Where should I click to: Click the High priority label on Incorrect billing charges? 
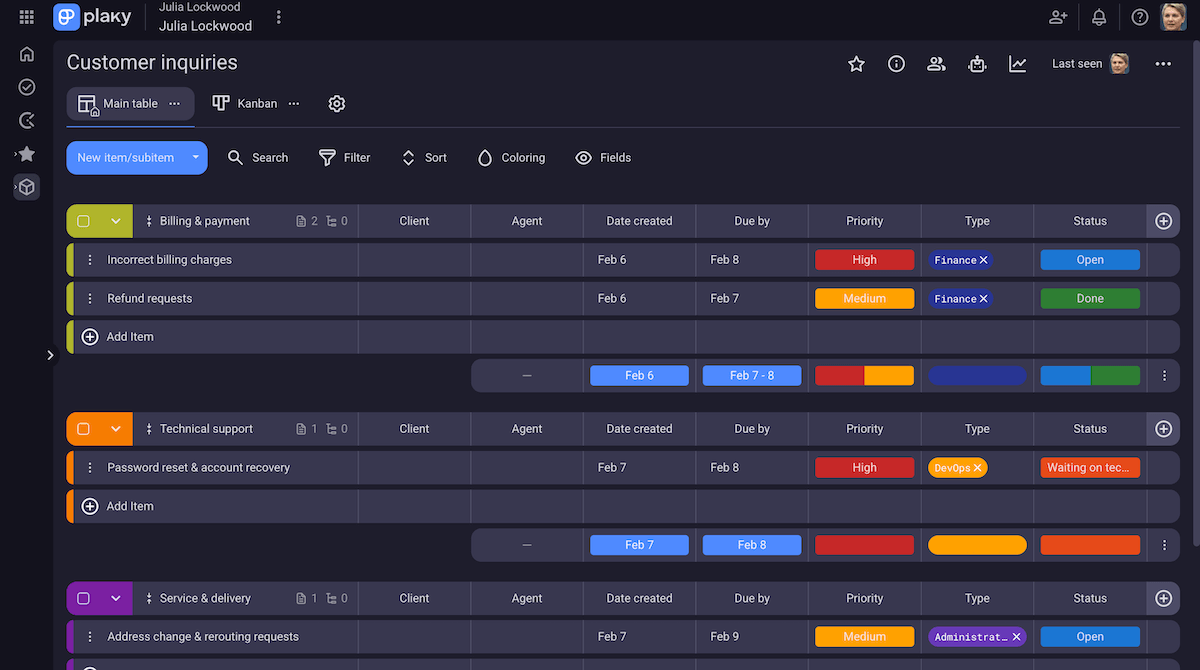(864, 259)
